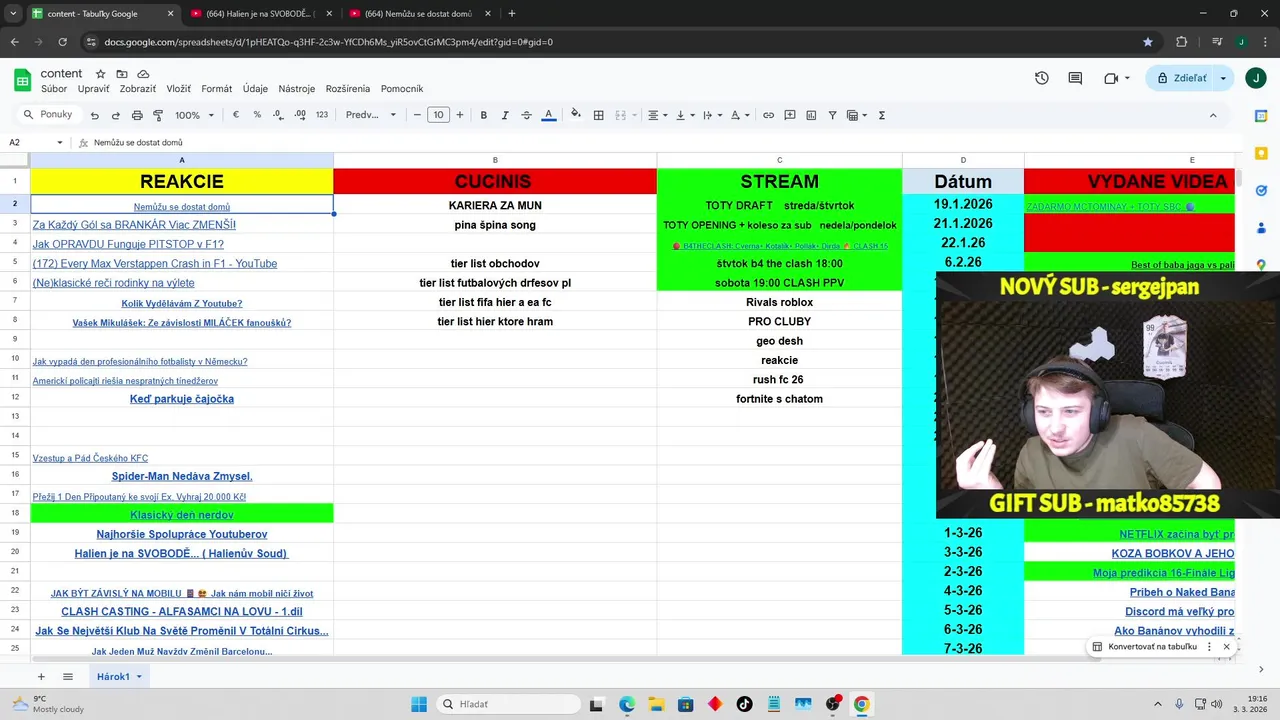Screen dimensions: 1280x720
Task: Click the Zdieľať share button
Action: pos(1182,78)
